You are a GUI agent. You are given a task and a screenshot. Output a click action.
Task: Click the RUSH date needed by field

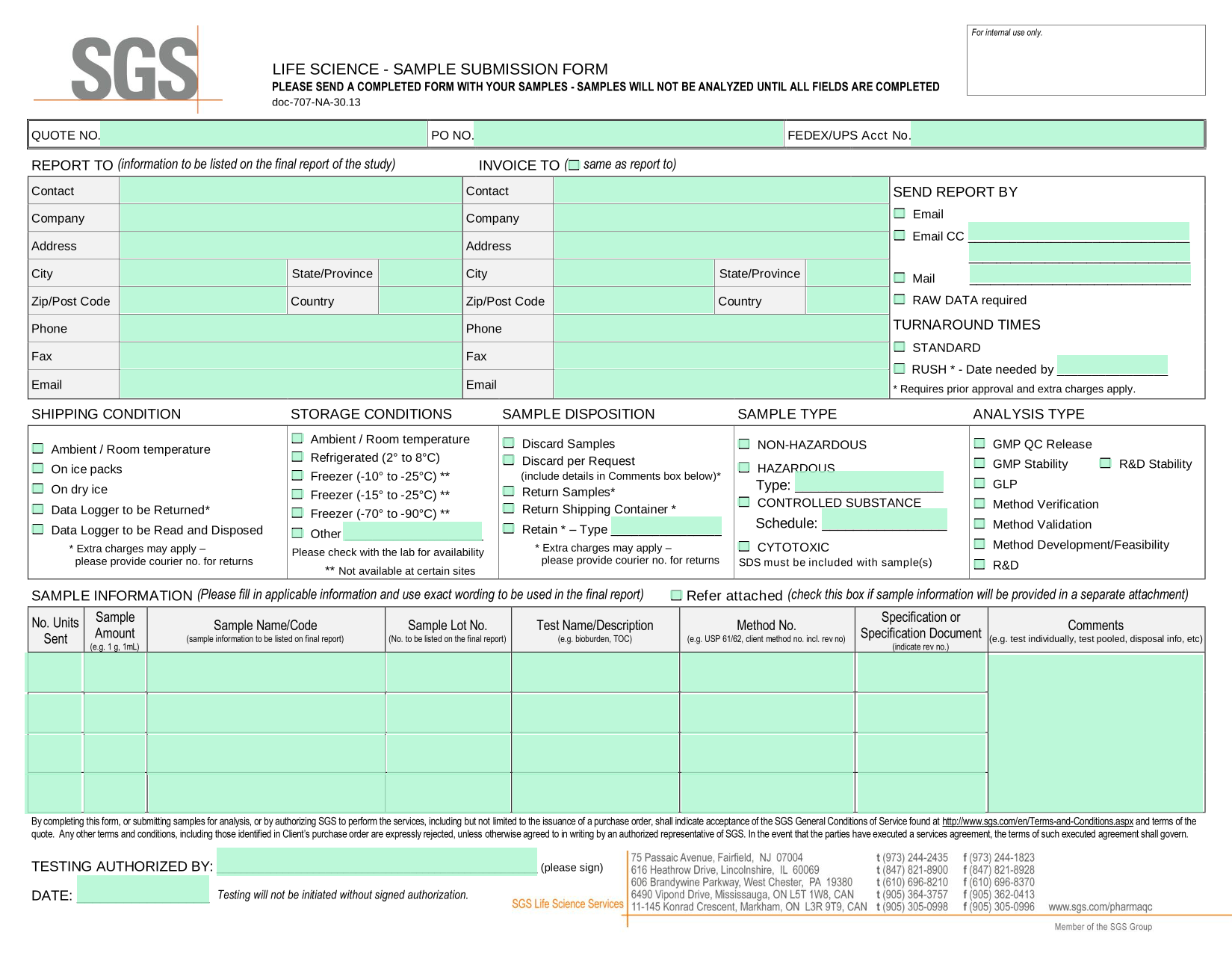pyautogui.click(x=1112, y=365)
